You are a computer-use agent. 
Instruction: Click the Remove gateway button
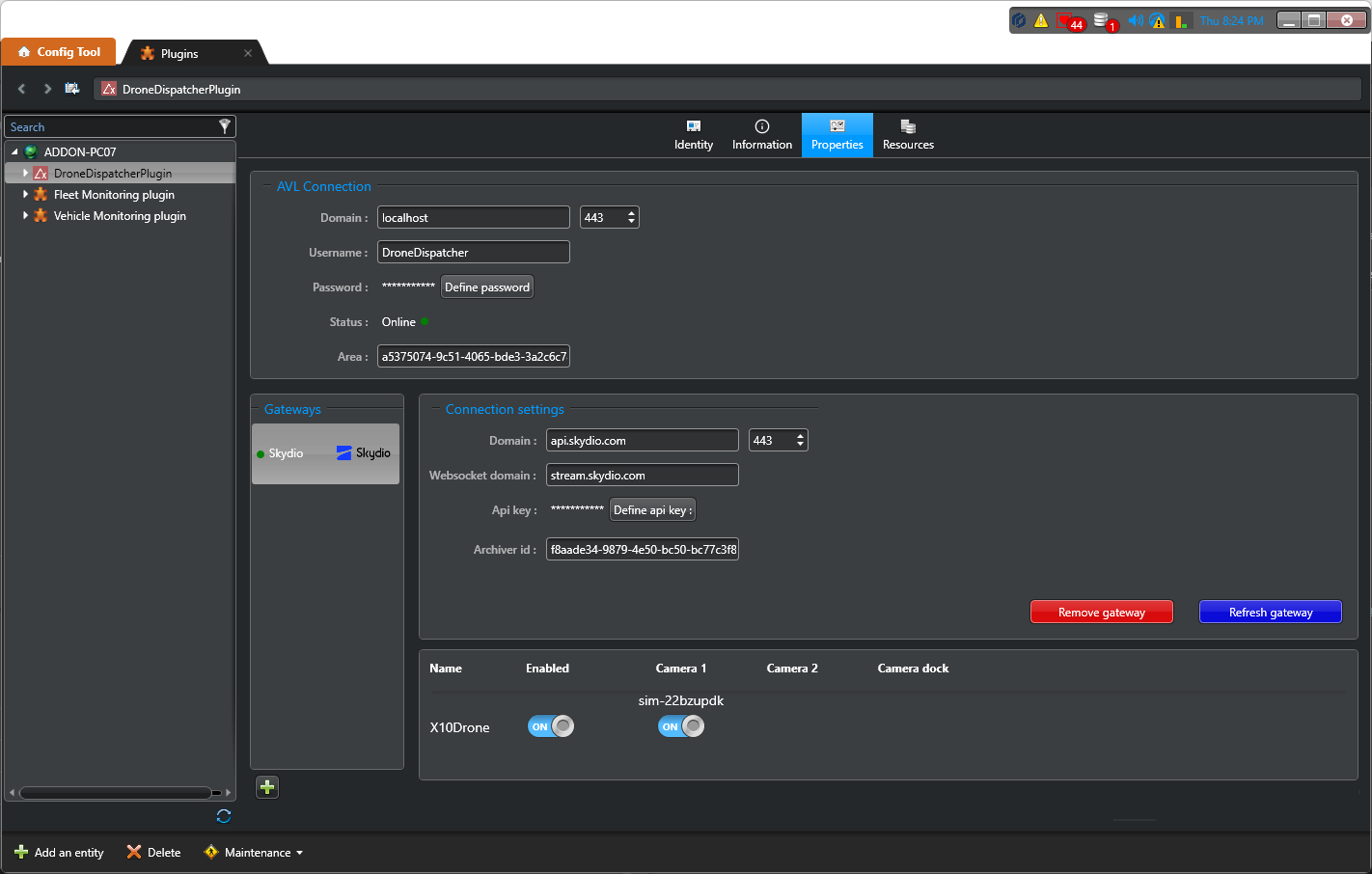[x=1101, y=611]
